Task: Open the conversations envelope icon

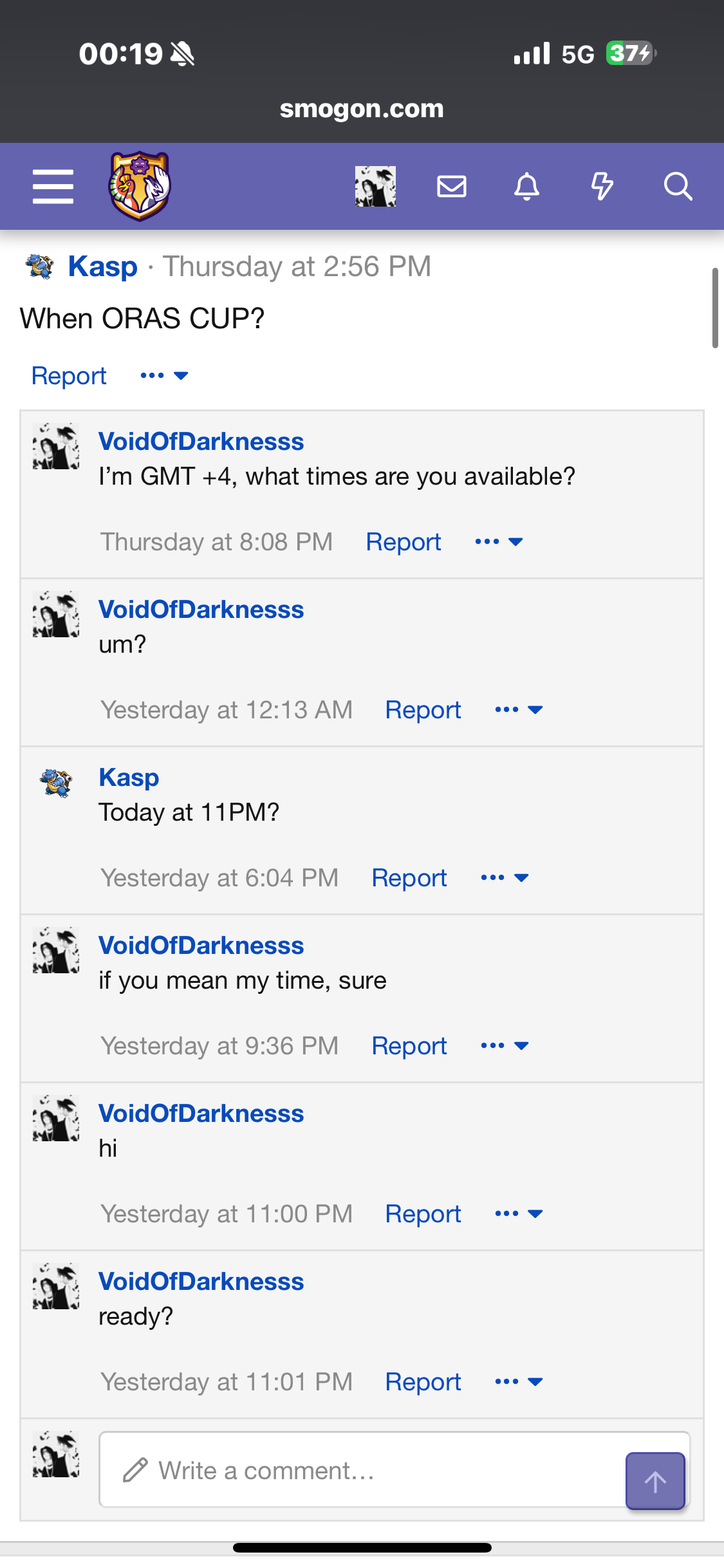Action: coord(451,187)
